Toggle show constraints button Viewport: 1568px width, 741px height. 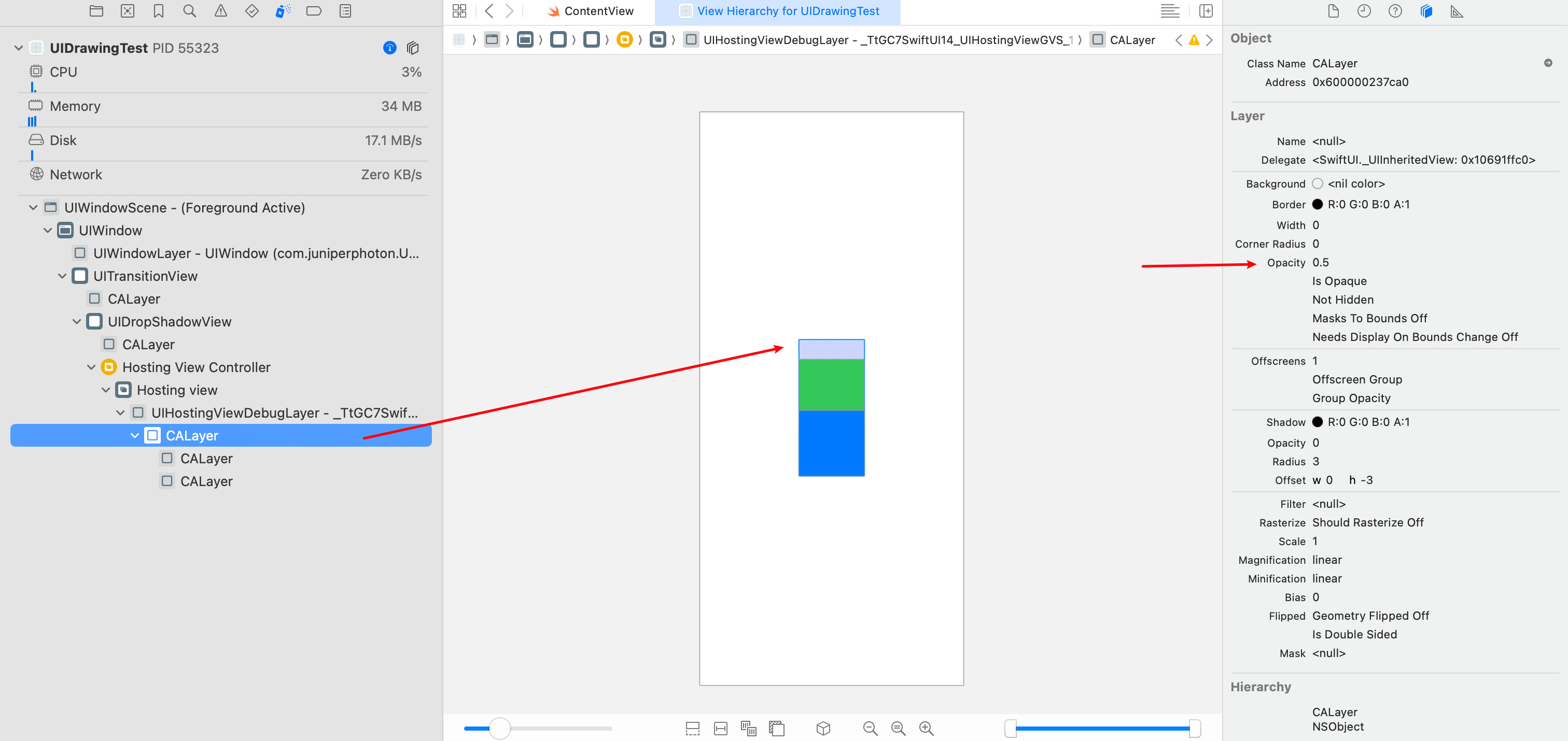[720, 728]
